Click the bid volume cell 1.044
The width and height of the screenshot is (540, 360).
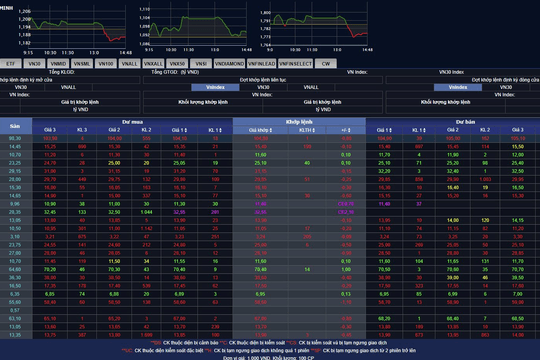pyautogui.click(x=146, y=212)
